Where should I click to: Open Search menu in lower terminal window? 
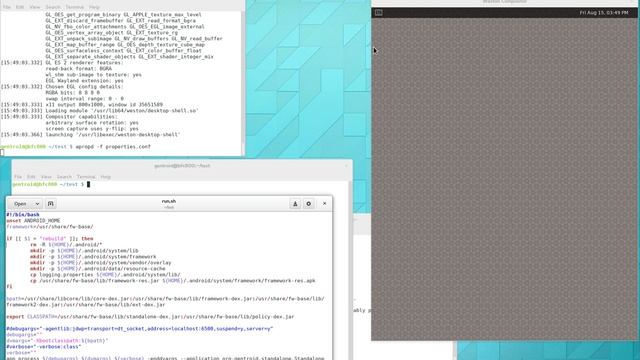(64, 177)
